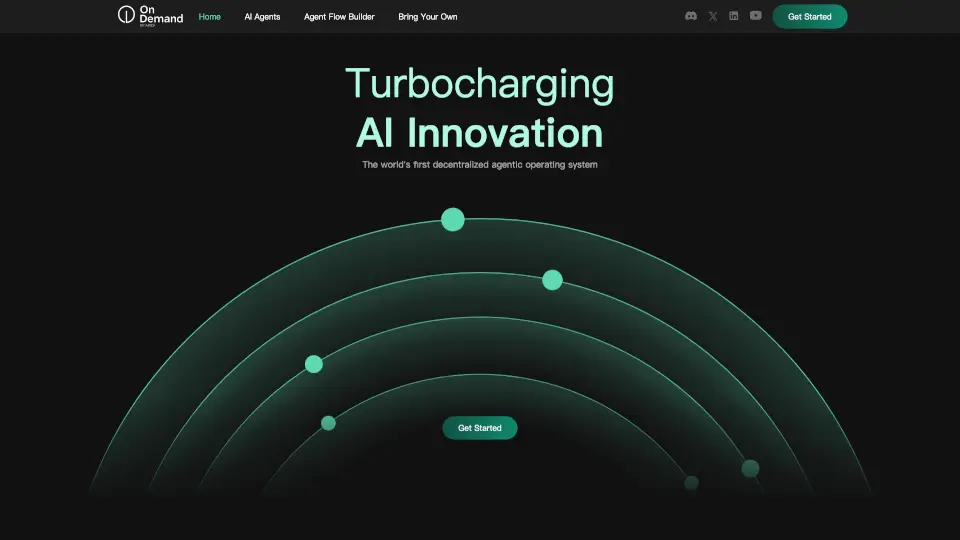Image resolution: width=960 pixels, height=540 pixels.
Task: Click the larger faded dot at lower right
Action: click(x=750, y=468)
